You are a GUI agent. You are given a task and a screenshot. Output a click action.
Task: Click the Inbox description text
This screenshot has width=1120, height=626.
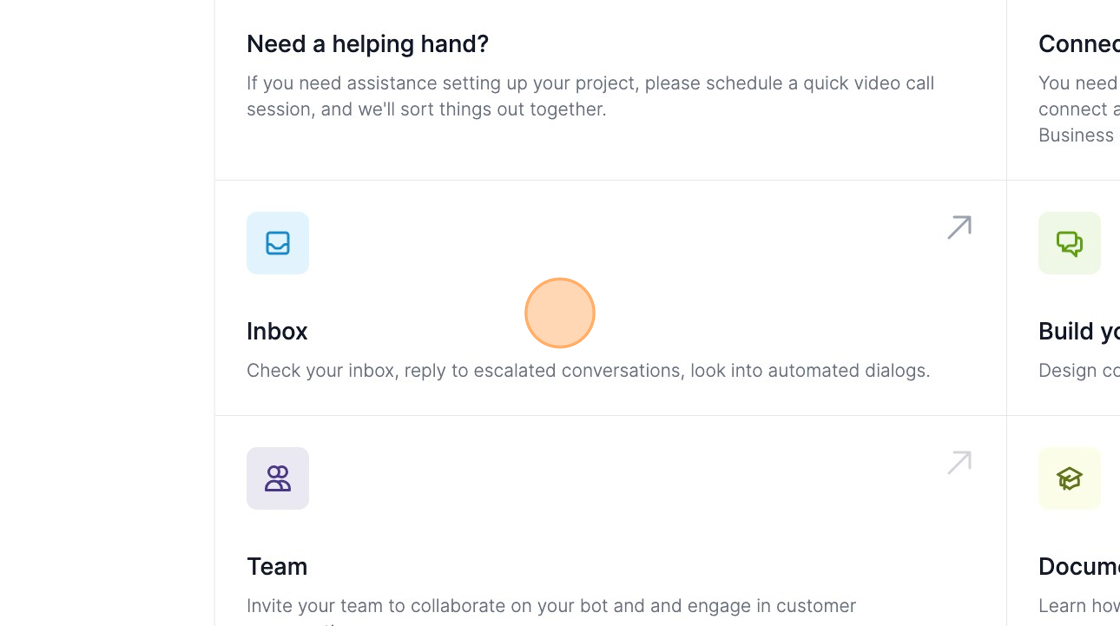coord(589,370)
